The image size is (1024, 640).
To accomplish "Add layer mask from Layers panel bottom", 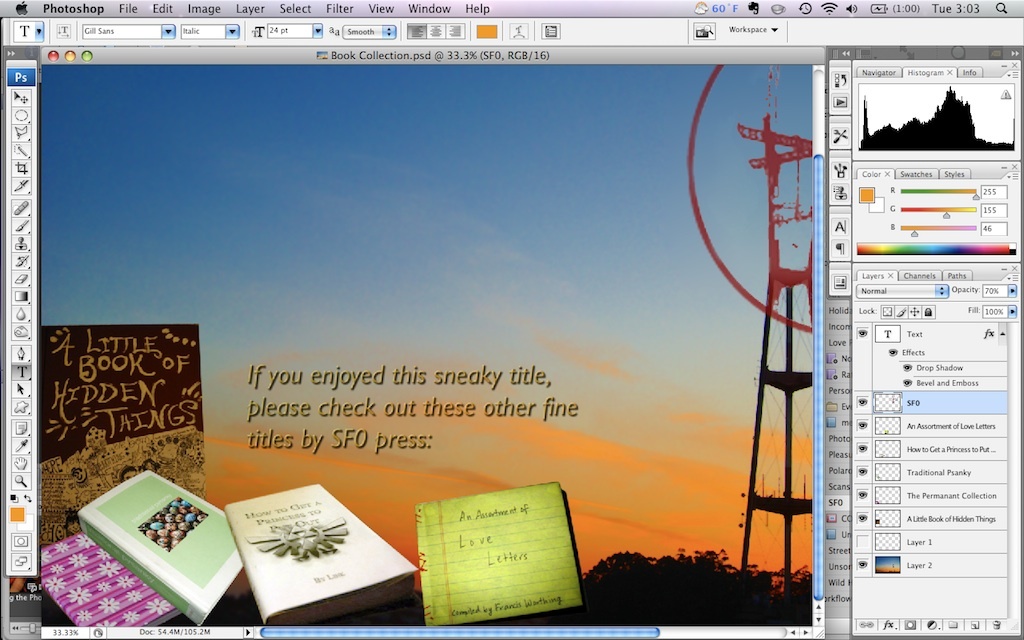I will (x=910, y=625).
